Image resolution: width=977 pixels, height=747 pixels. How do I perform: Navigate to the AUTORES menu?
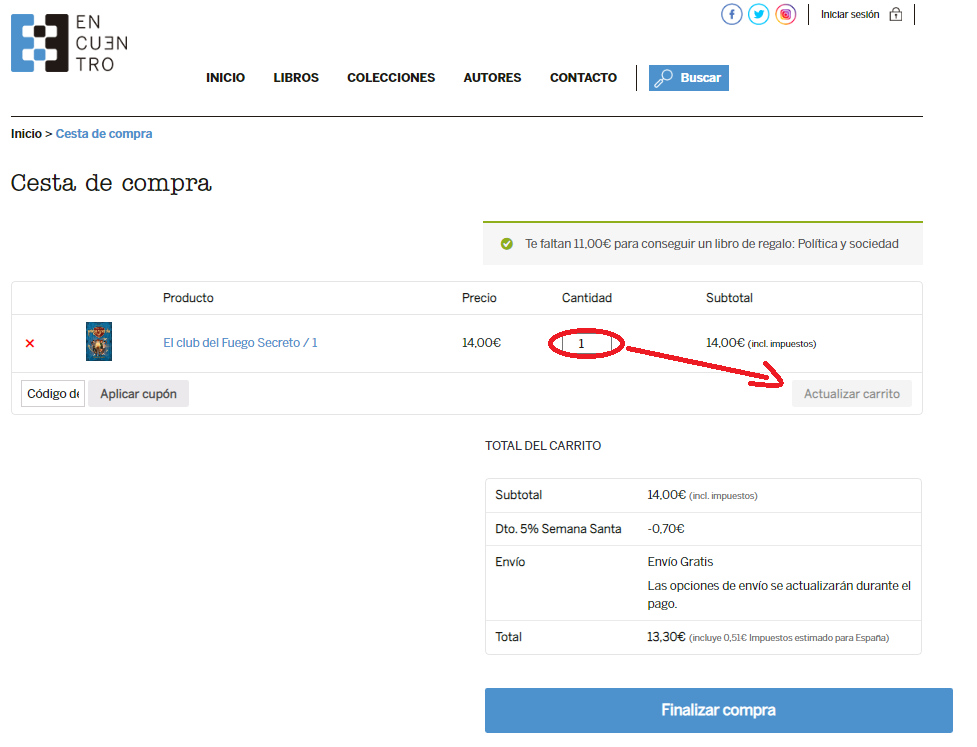[x=492, y=78]
